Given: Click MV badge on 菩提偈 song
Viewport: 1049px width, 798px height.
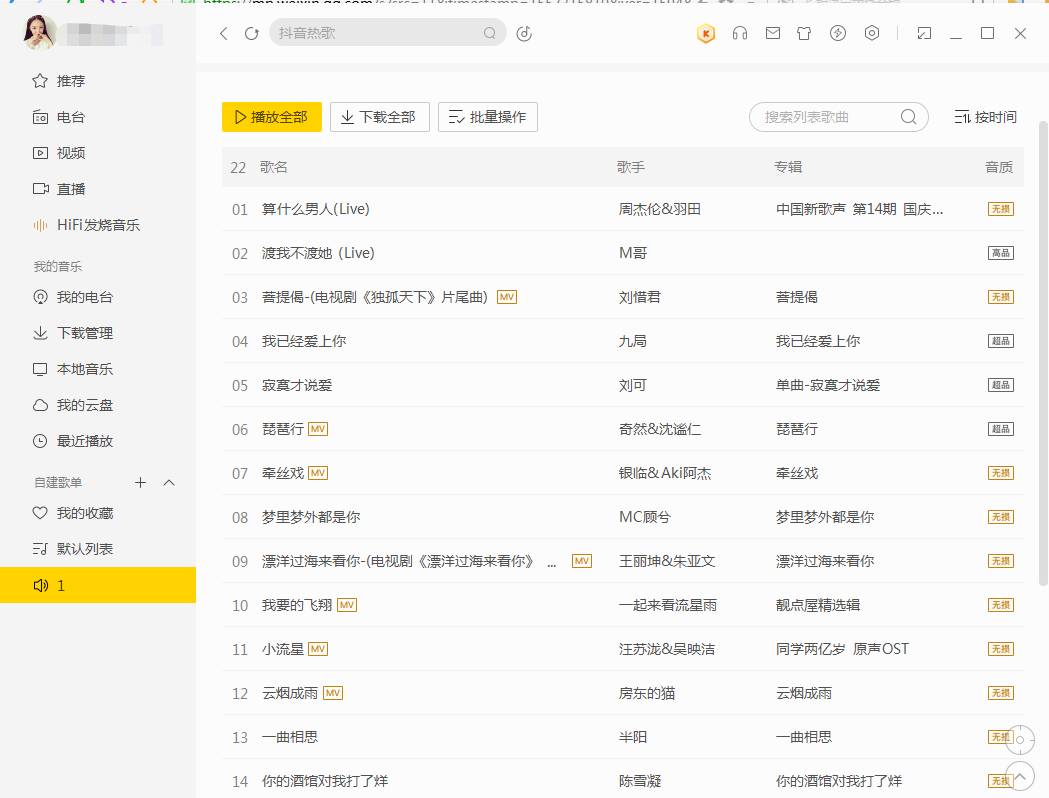Looking at the screenshot, I should point(507,297).
